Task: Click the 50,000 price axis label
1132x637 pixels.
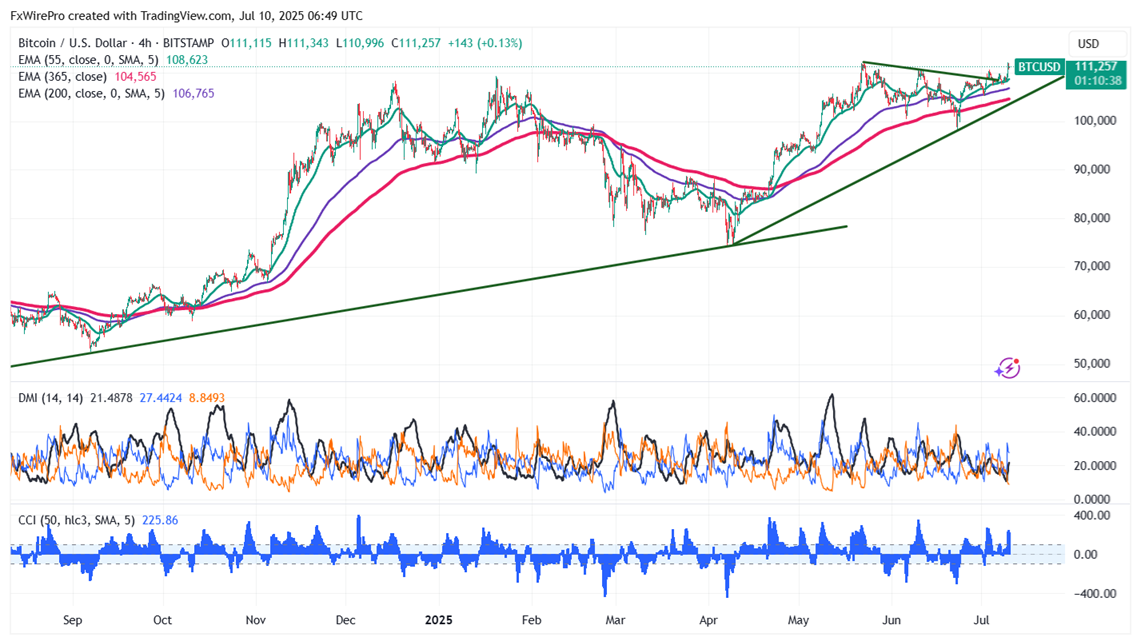Action: [x=1092, y=363]
